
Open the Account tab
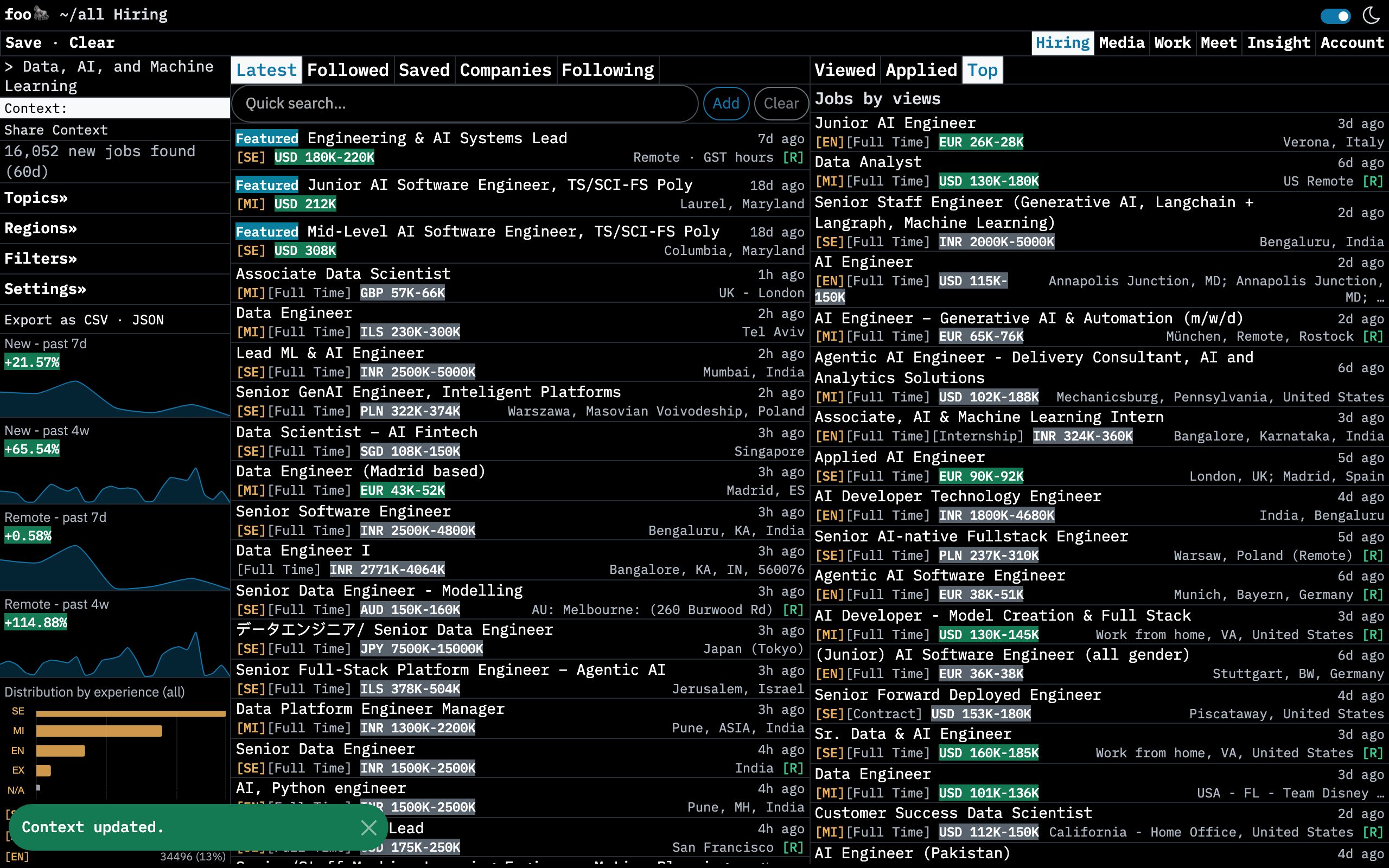(1352, 43)
